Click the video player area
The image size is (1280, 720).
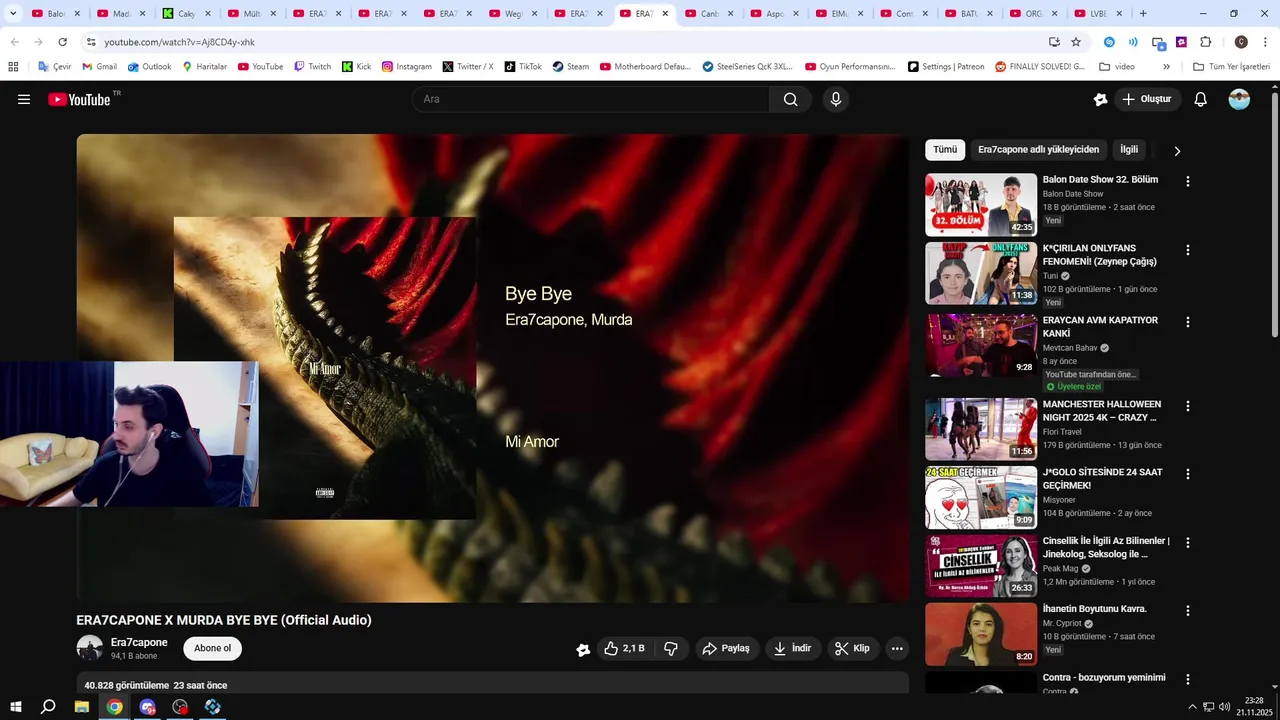[x=493, y=368]
